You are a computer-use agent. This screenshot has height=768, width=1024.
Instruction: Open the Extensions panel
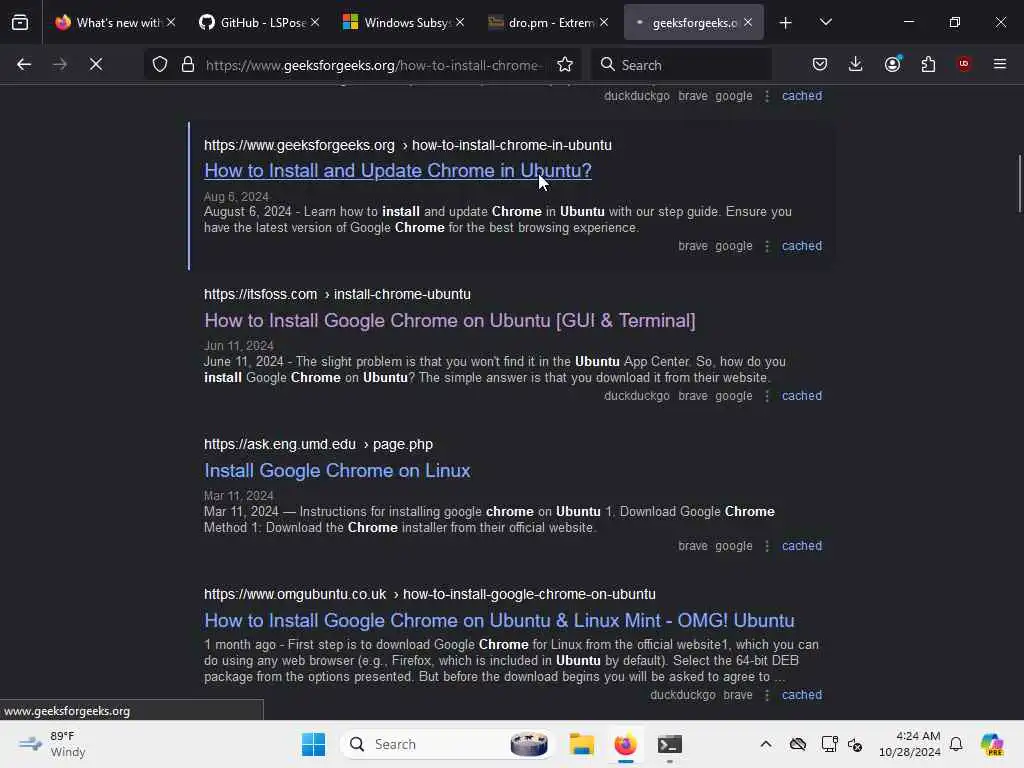(928, 64)
